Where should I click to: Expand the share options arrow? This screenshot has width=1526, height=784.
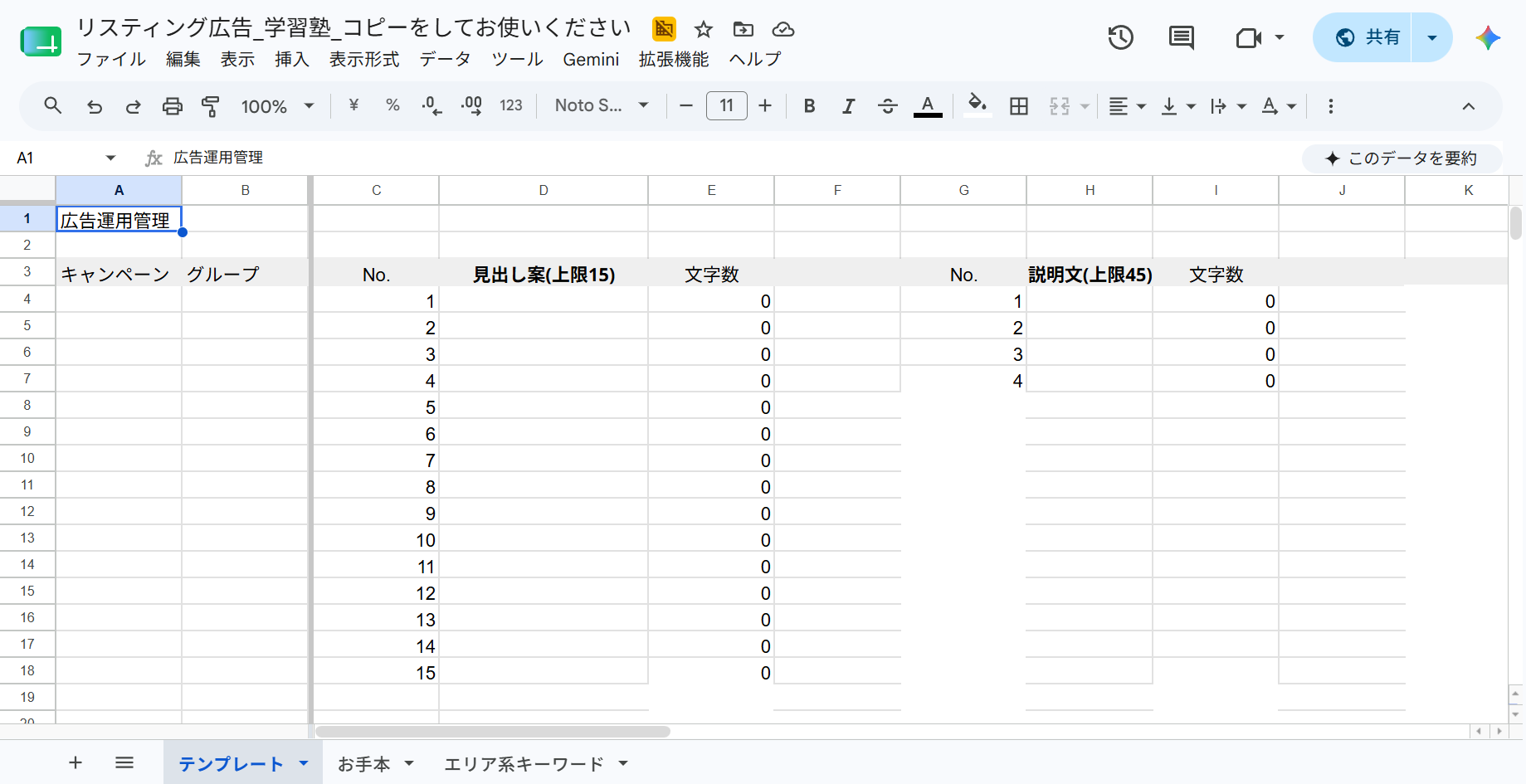(1432, 37)
